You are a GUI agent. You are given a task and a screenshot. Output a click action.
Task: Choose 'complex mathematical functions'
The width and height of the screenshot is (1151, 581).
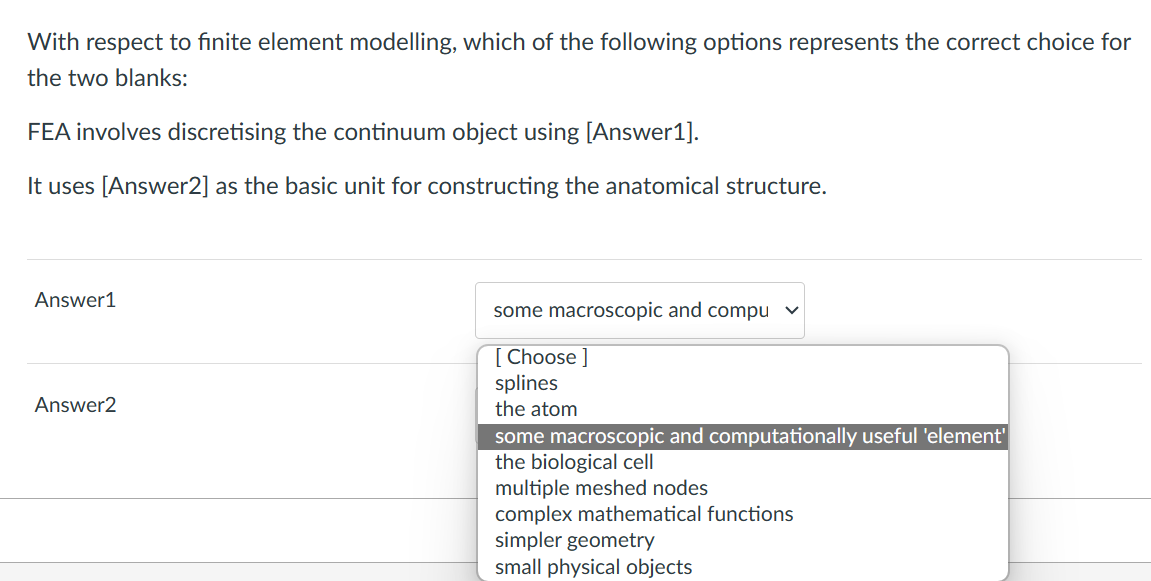(x=644, y=514)
